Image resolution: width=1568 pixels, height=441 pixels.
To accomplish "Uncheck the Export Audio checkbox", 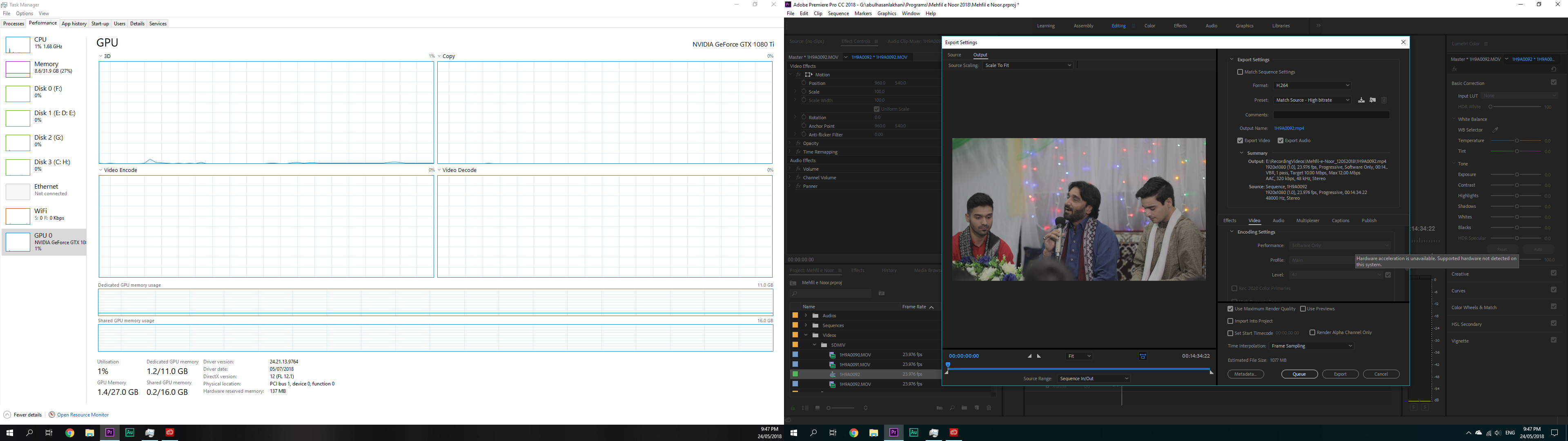I will click(x=1280, y=140).
